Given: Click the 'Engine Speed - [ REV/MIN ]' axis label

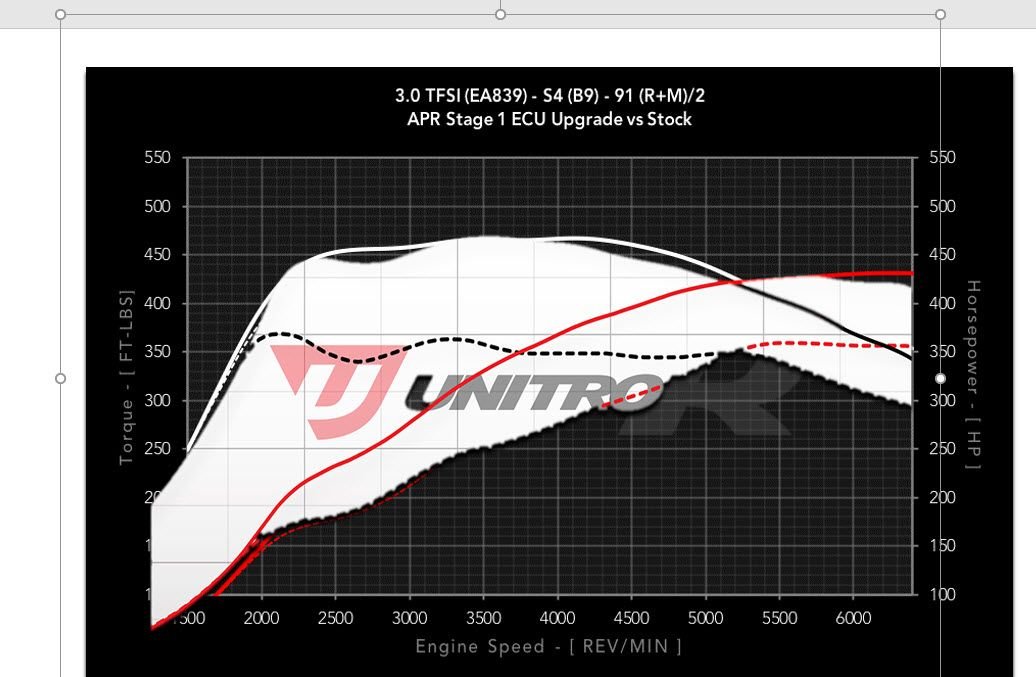Looking at the screenshot, I should 547,646.
